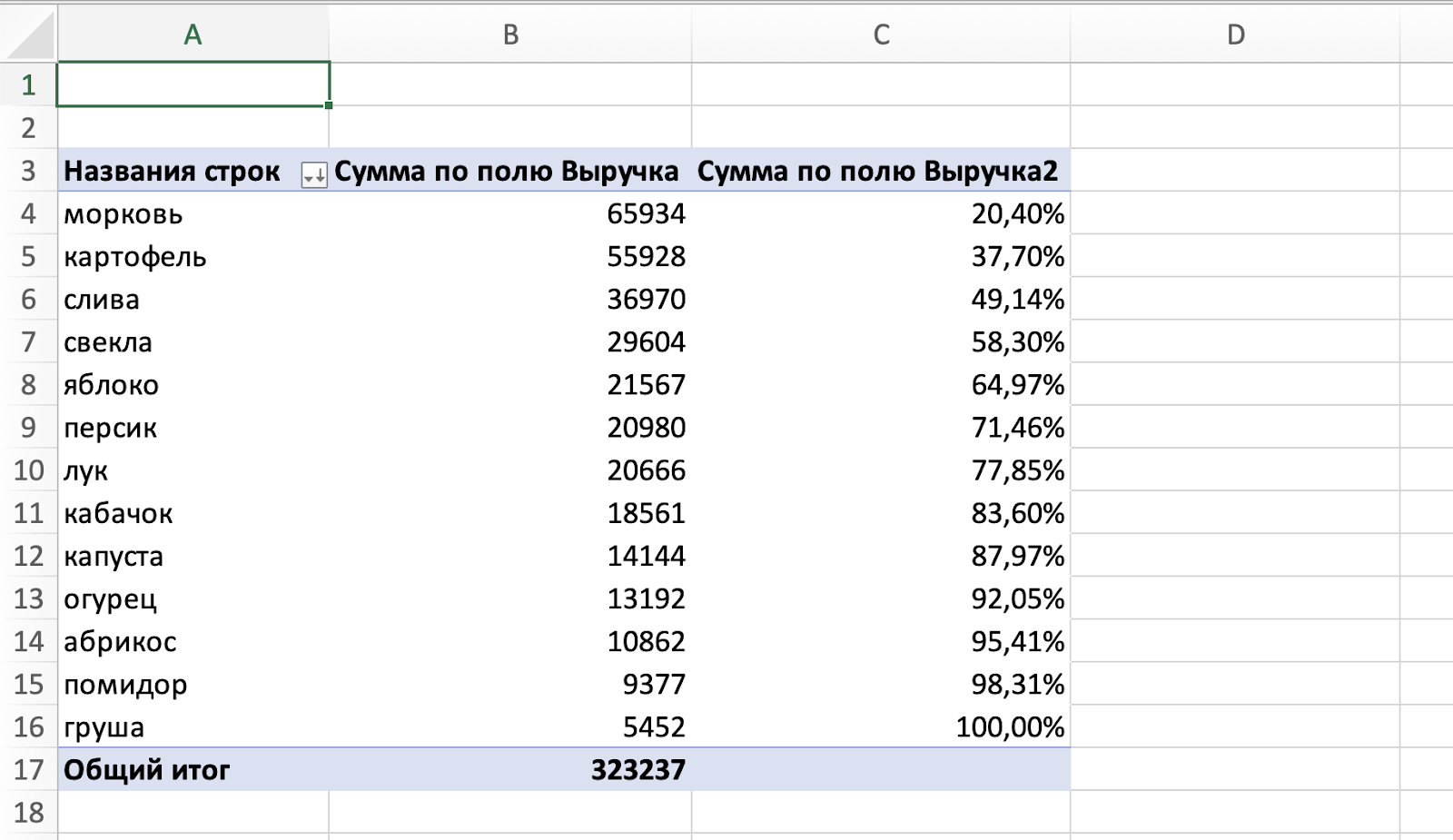Select the Названия строк header cell

pyautogui.click(x=173, y=172)
